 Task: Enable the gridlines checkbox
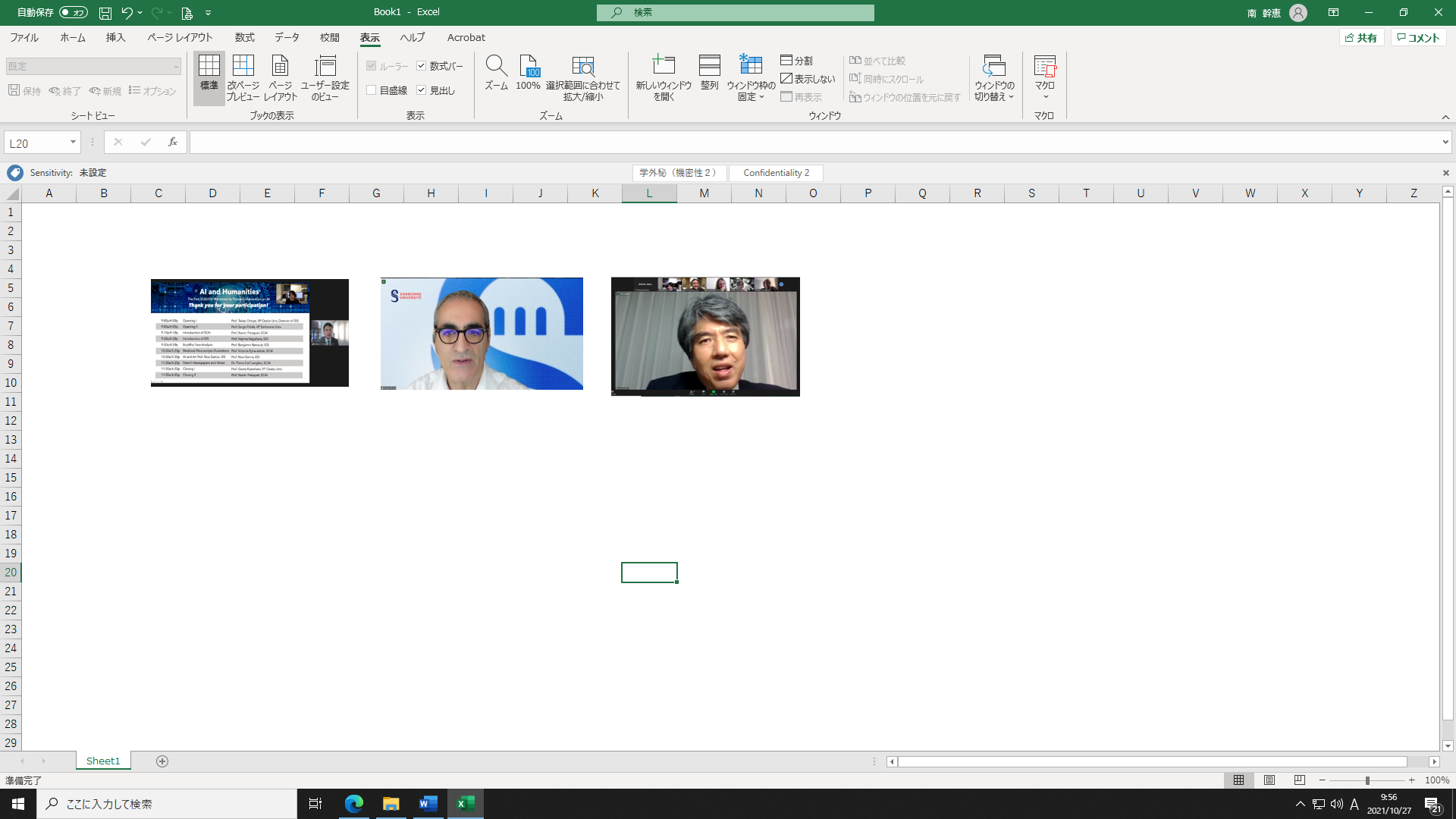(372, 90)
